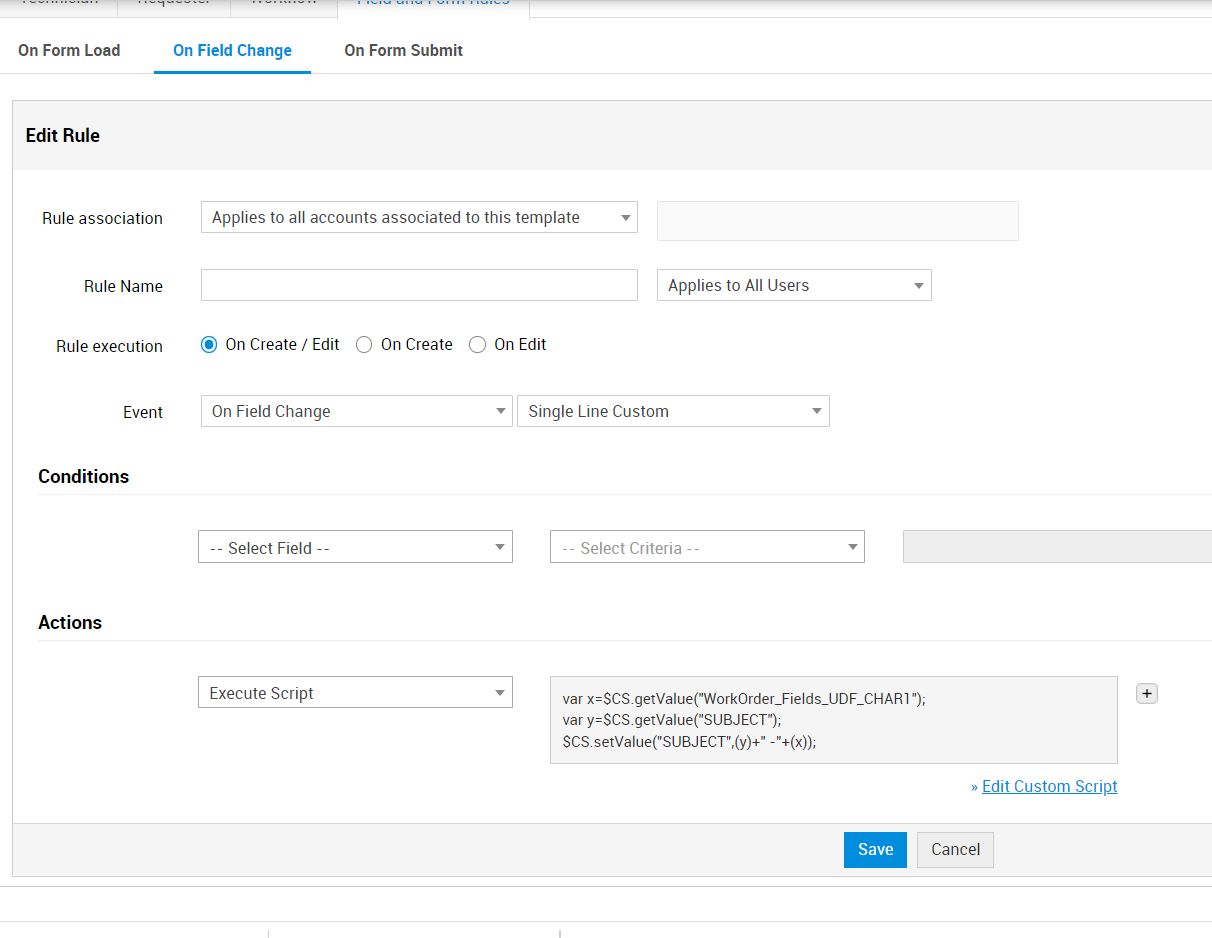Click the custom script code box
Image resolution: width=1212 pixels, height=938 pixels.
tap(833, 720)
